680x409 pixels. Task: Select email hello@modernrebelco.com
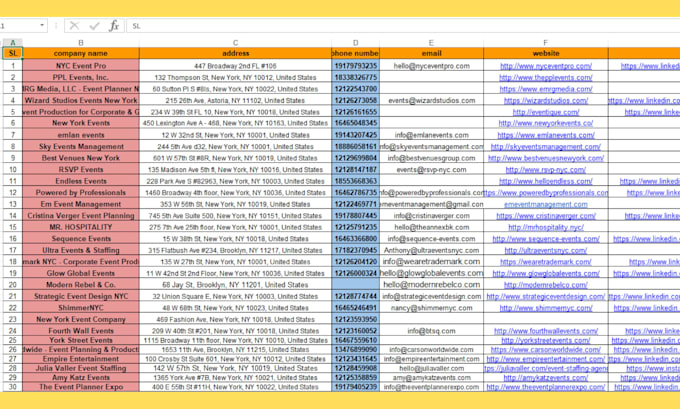click(x=431, y=285)
